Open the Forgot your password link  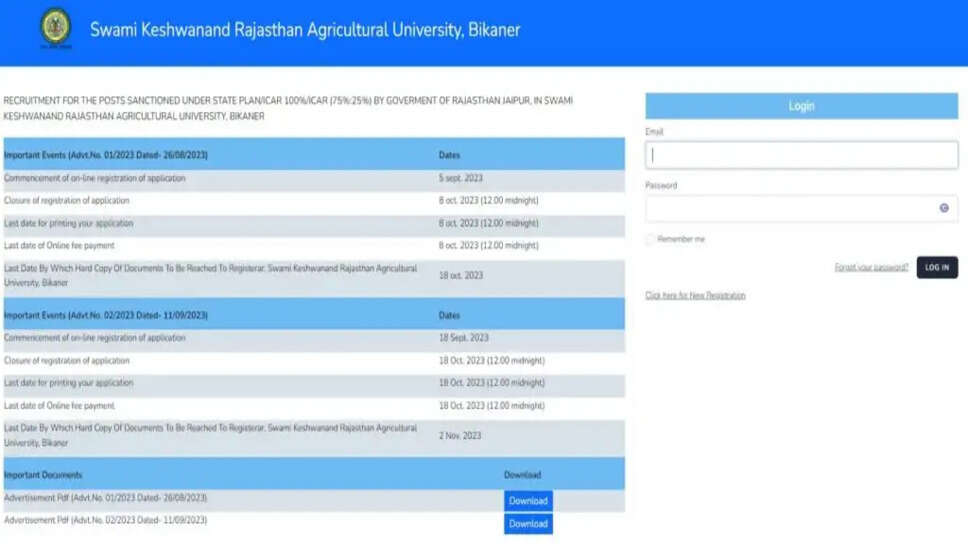point(871,267)
